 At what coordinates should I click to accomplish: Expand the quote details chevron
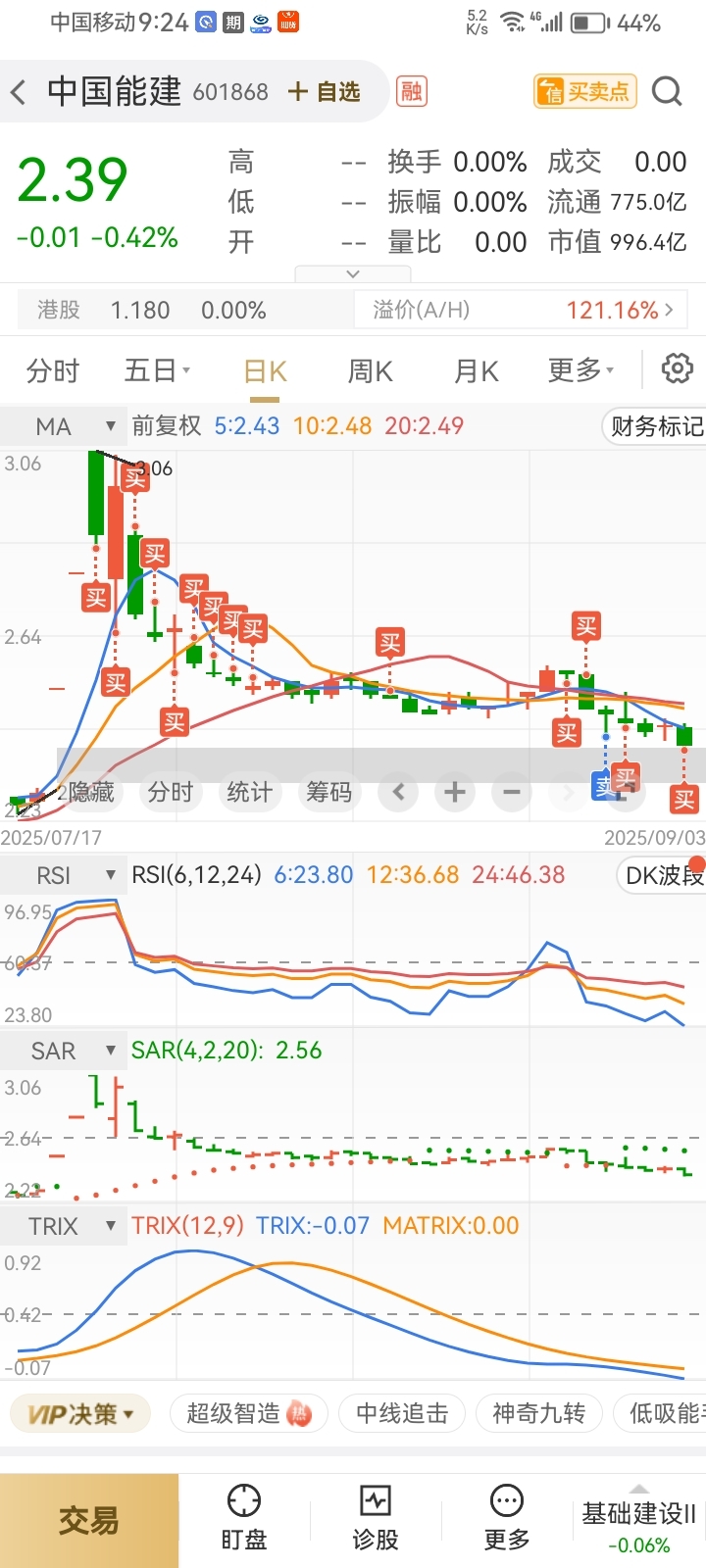[353, 274]
